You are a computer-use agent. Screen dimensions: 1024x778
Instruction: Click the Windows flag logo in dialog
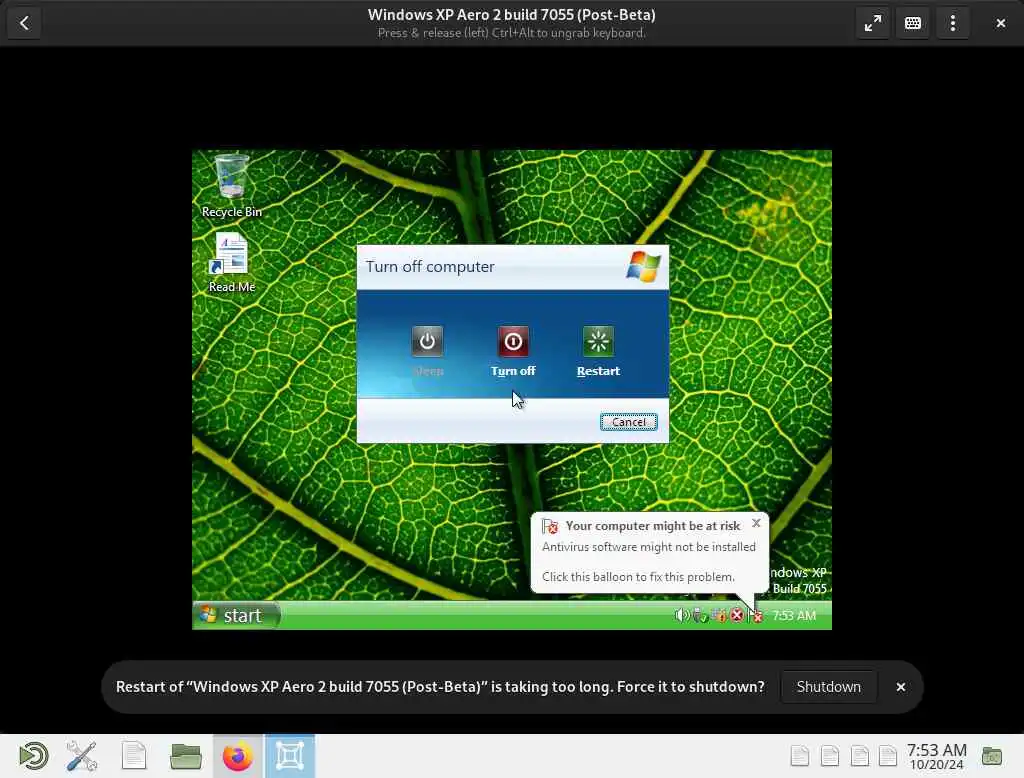(x=643, y=267)
